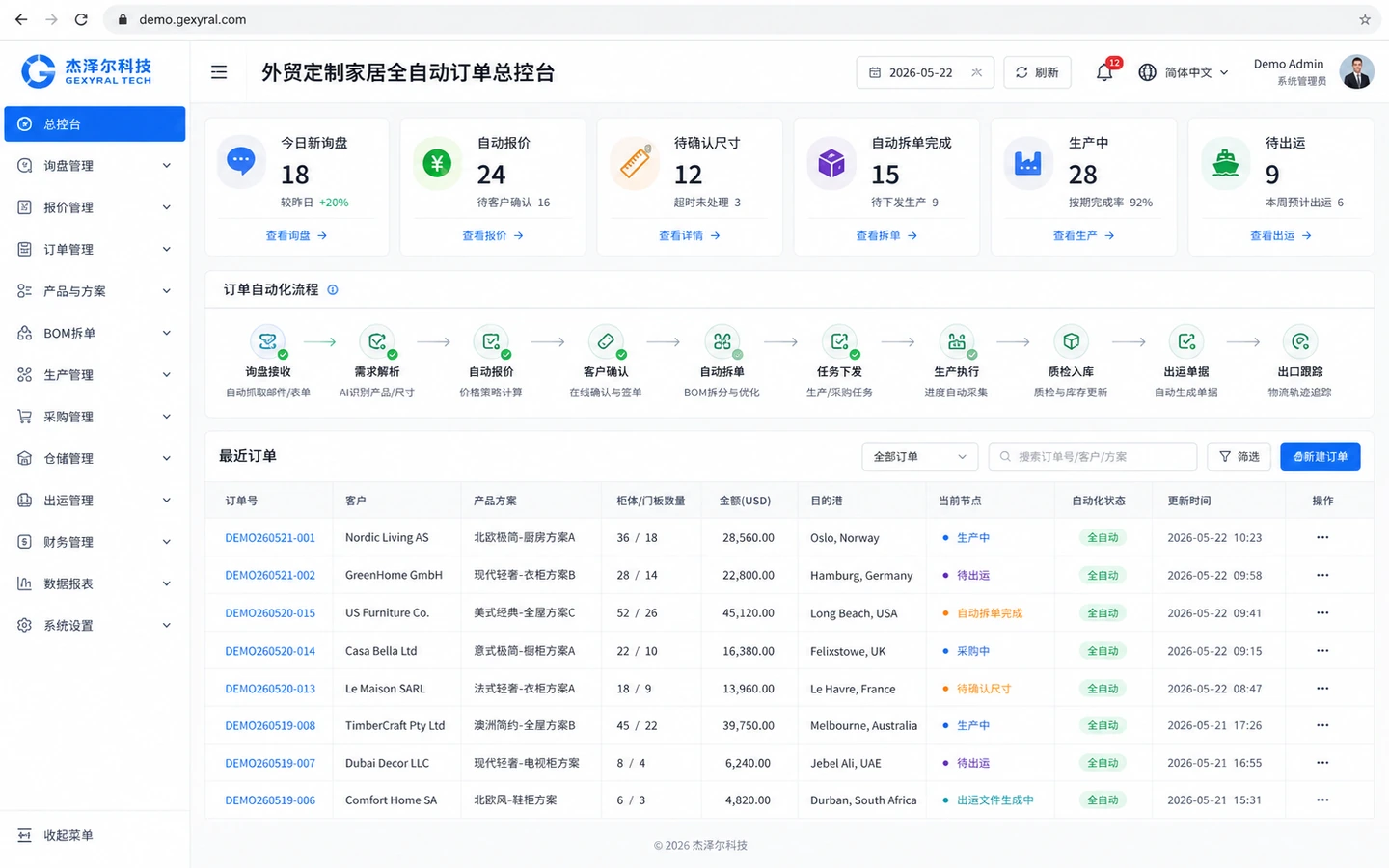Image resolution: width=1389 pixels, height=868 pixels.
Task: Open 系统设置 in the sidebar
Action: (x=95, y=625)
